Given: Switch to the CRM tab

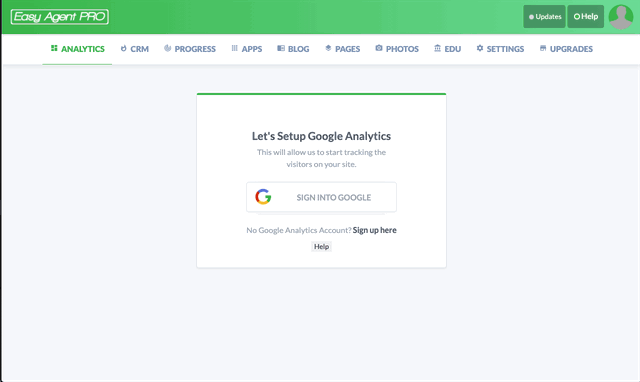Looking at the screenshot, I should point(135,49).
